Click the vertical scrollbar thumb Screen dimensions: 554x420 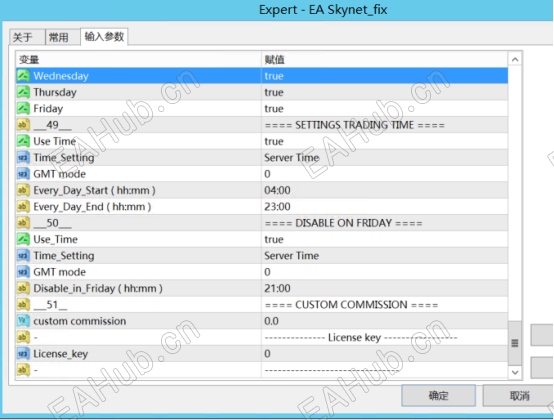pyautogui.click(x=515, y=343)
